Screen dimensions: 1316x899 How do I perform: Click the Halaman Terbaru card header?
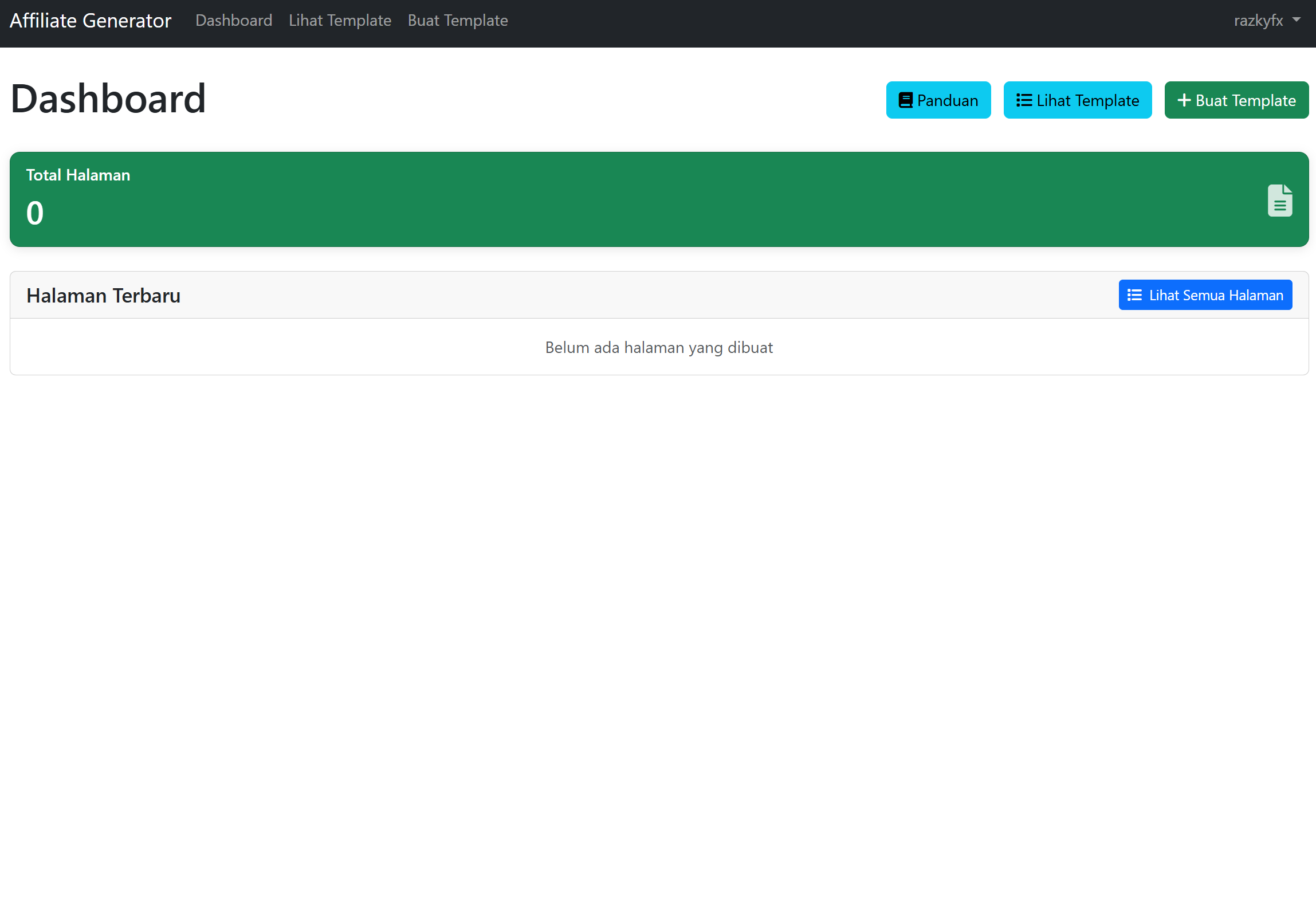coord(104,296)
